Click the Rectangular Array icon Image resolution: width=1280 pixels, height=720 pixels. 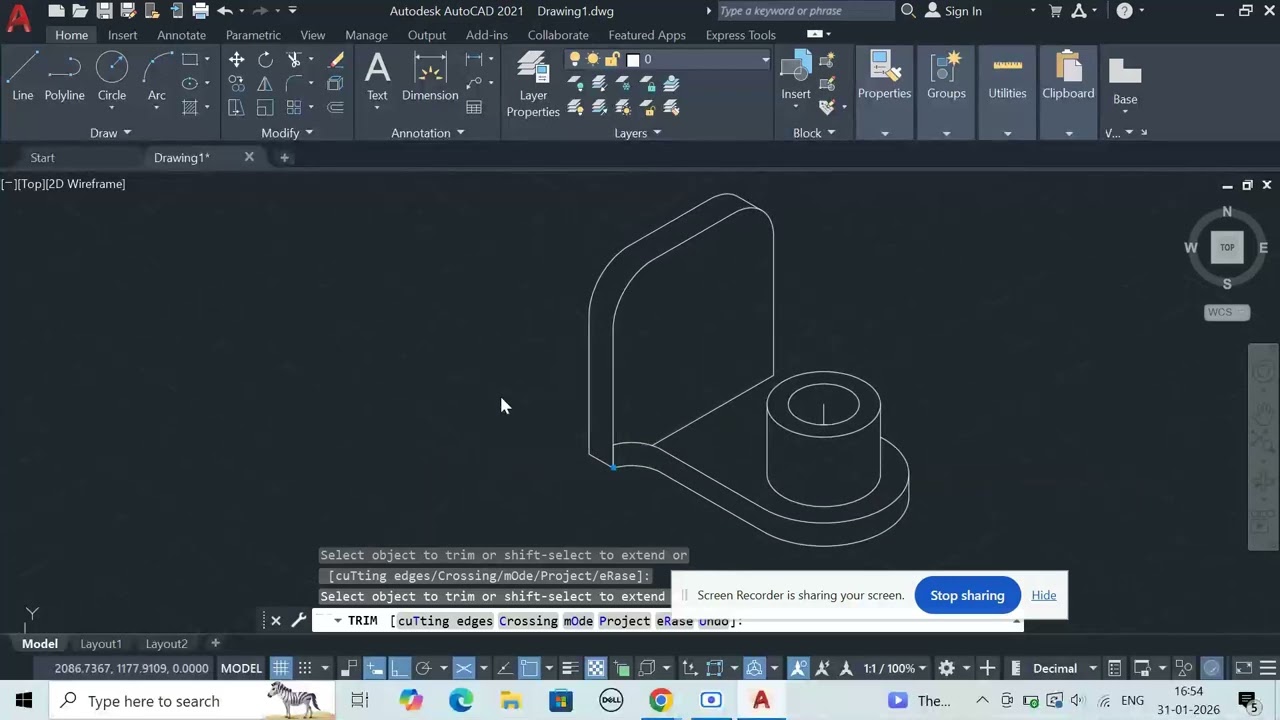tap(294, 108)
